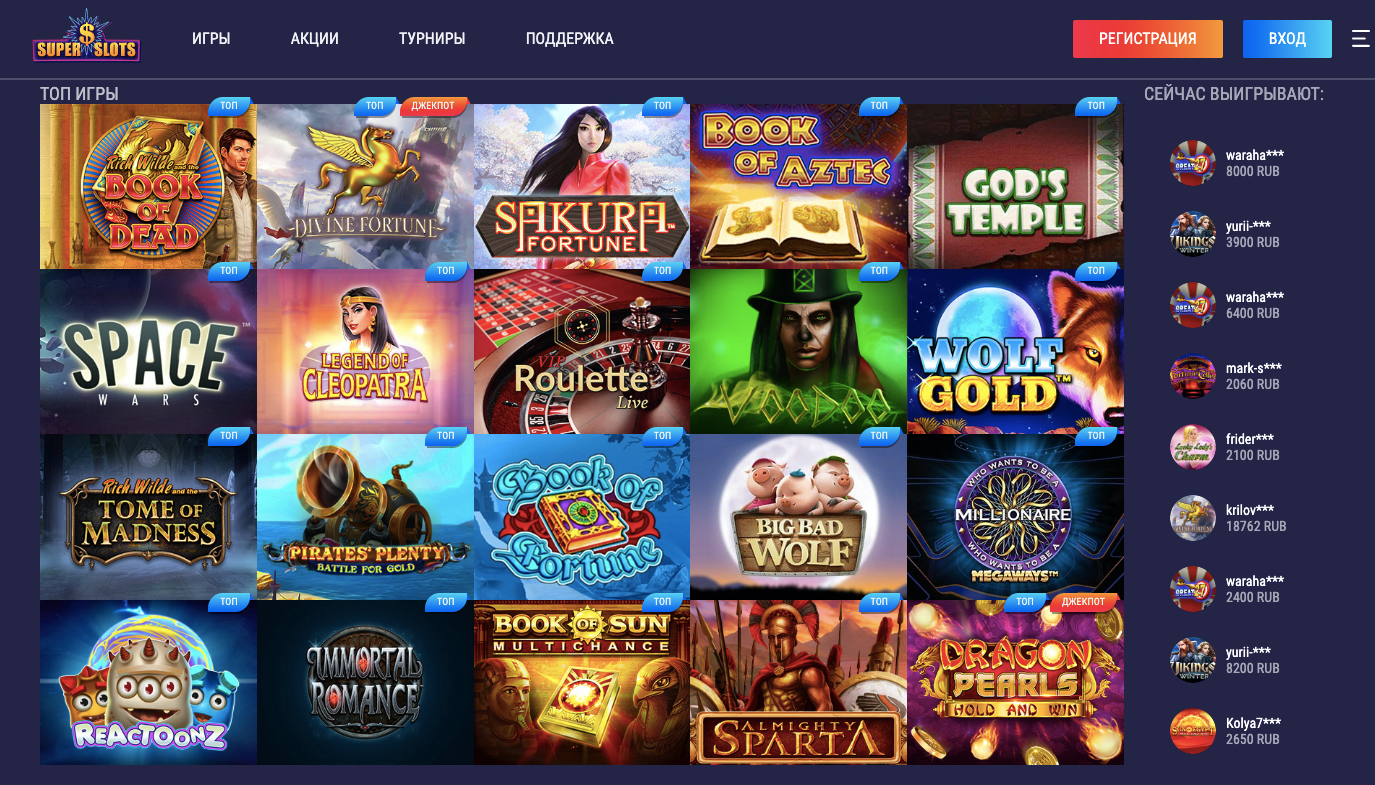Click the ДЖЕКПОТ badge on Dragon Pearls
Screen dimensions: 1375x785
tap(1084, 602)
